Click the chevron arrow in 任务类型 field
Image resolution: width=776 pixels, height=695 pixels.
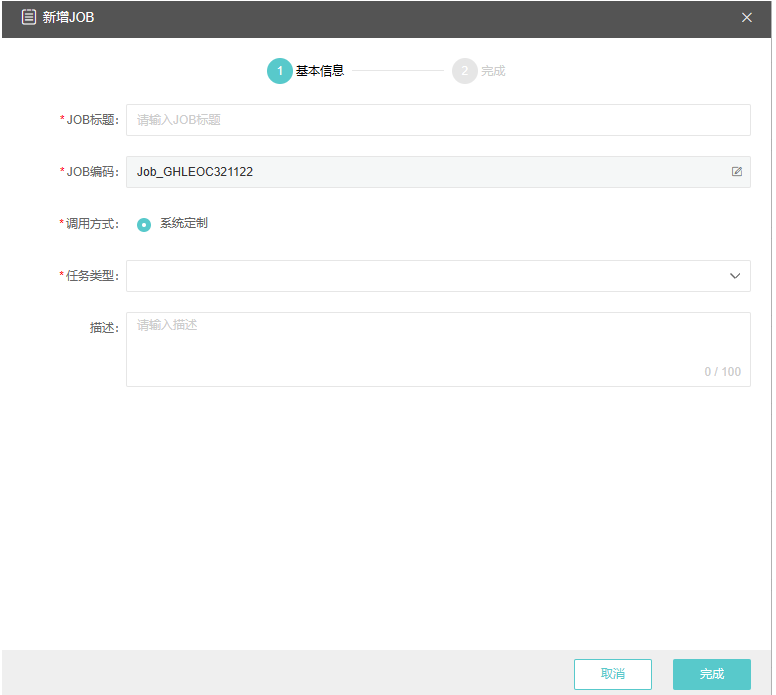click(x=735, y=276)
